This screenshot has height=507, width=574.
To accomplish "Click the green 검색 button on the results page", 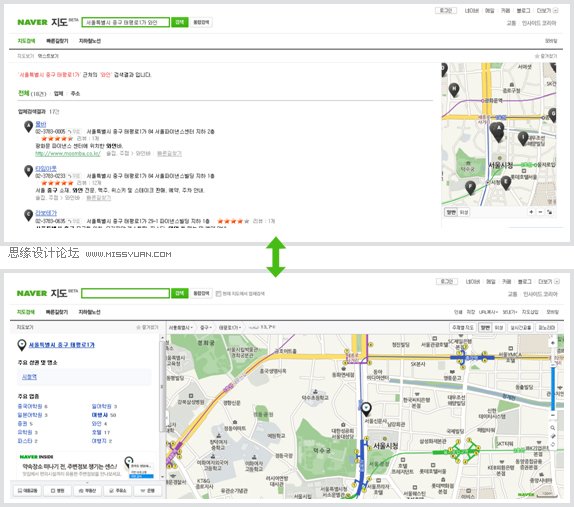I will (180, 22).
